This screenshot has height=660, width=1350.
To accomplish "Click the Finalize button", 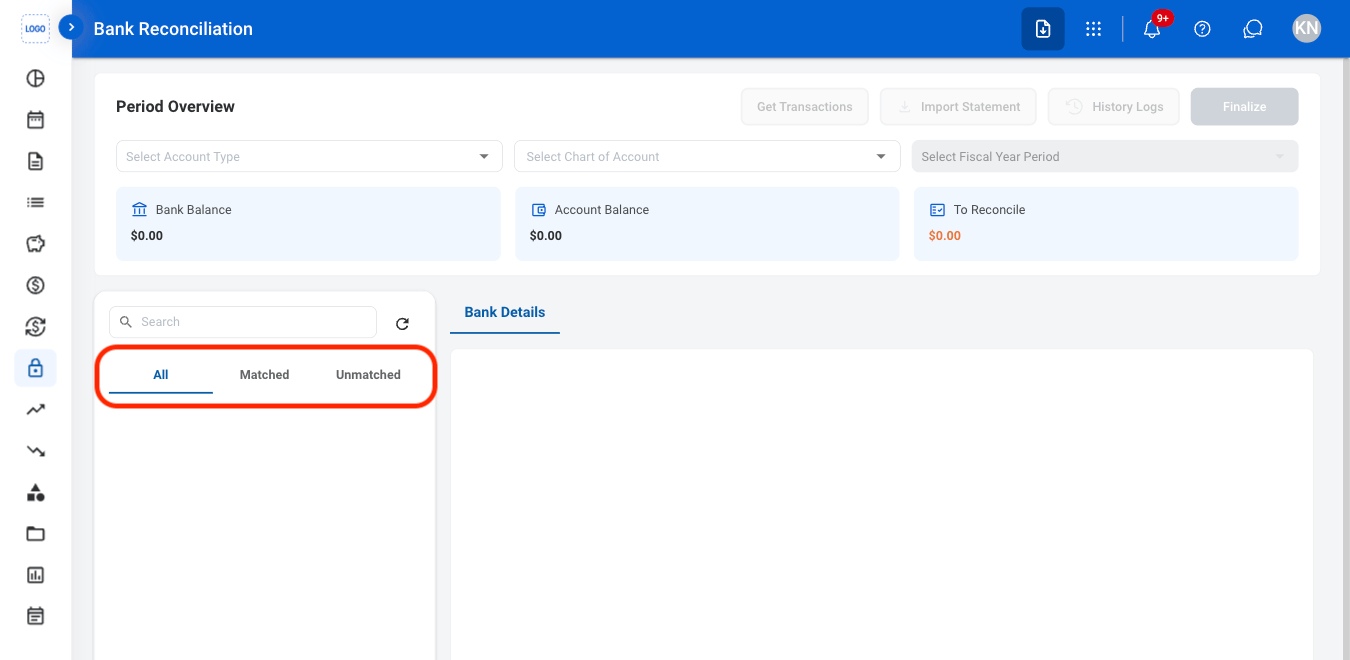I will tap(1245, 107).
